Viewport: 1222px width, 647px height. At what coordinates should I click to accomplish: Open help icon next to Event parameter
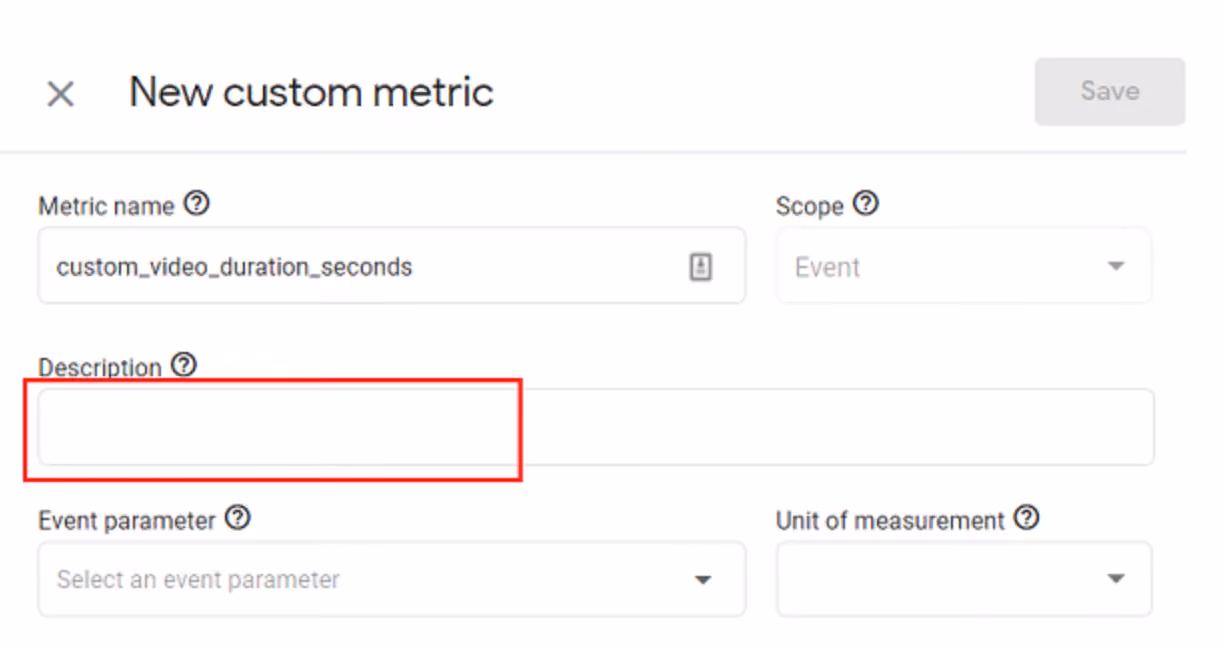coord(238,518)
